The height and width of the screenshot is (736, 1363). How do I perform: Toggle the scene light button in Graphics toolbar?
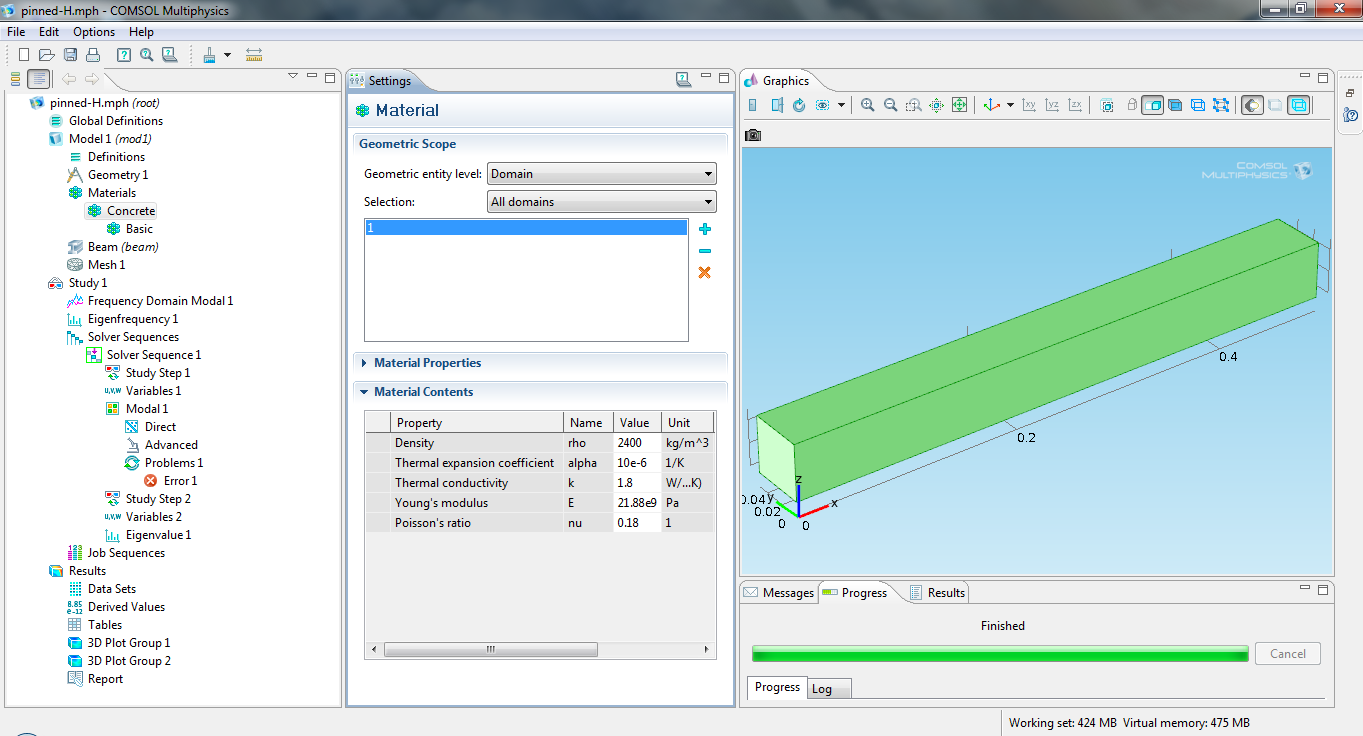point(1252,105)
